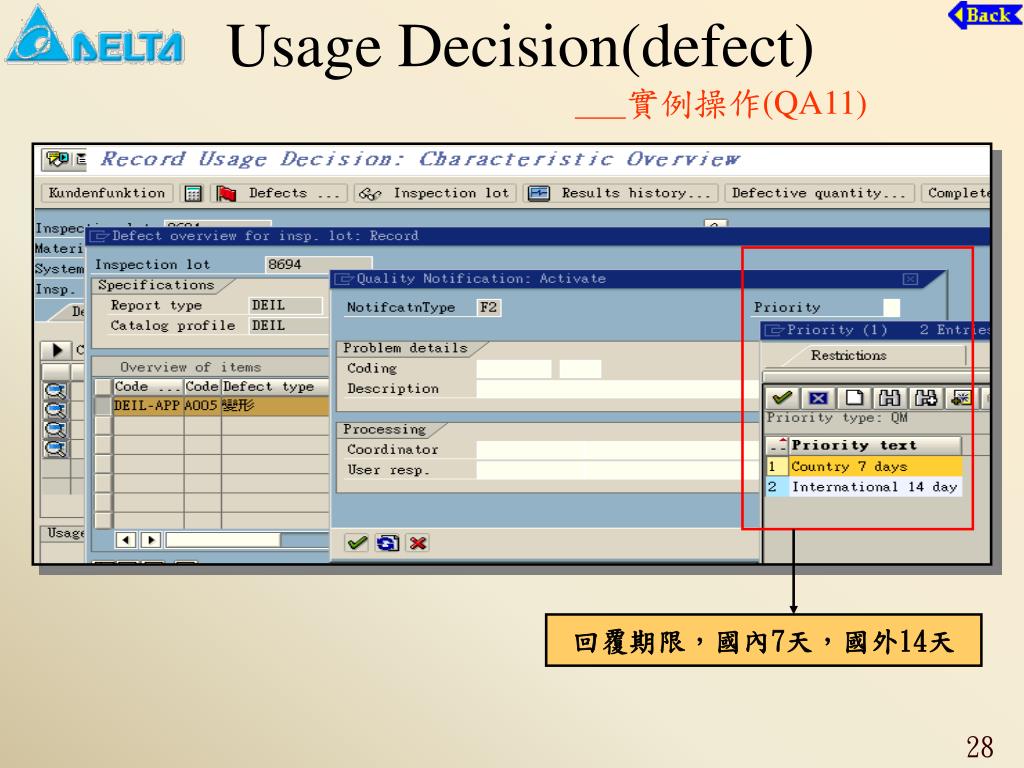Close the Quality Notification dialog title button

(x=910, y=280)
